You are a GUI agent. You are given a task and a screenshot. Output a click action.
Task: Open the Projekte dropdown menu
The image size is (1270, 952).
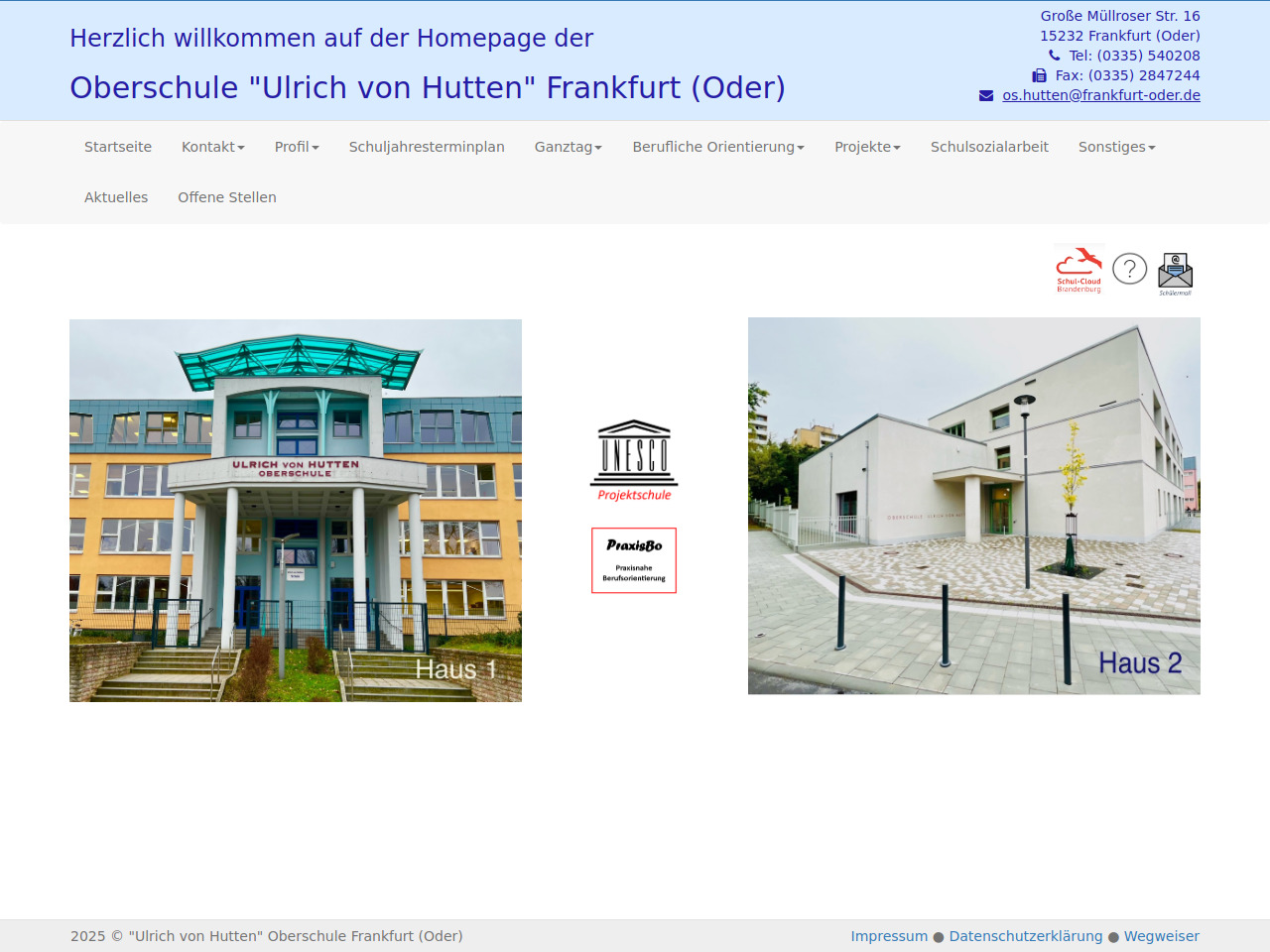(867, 147)
